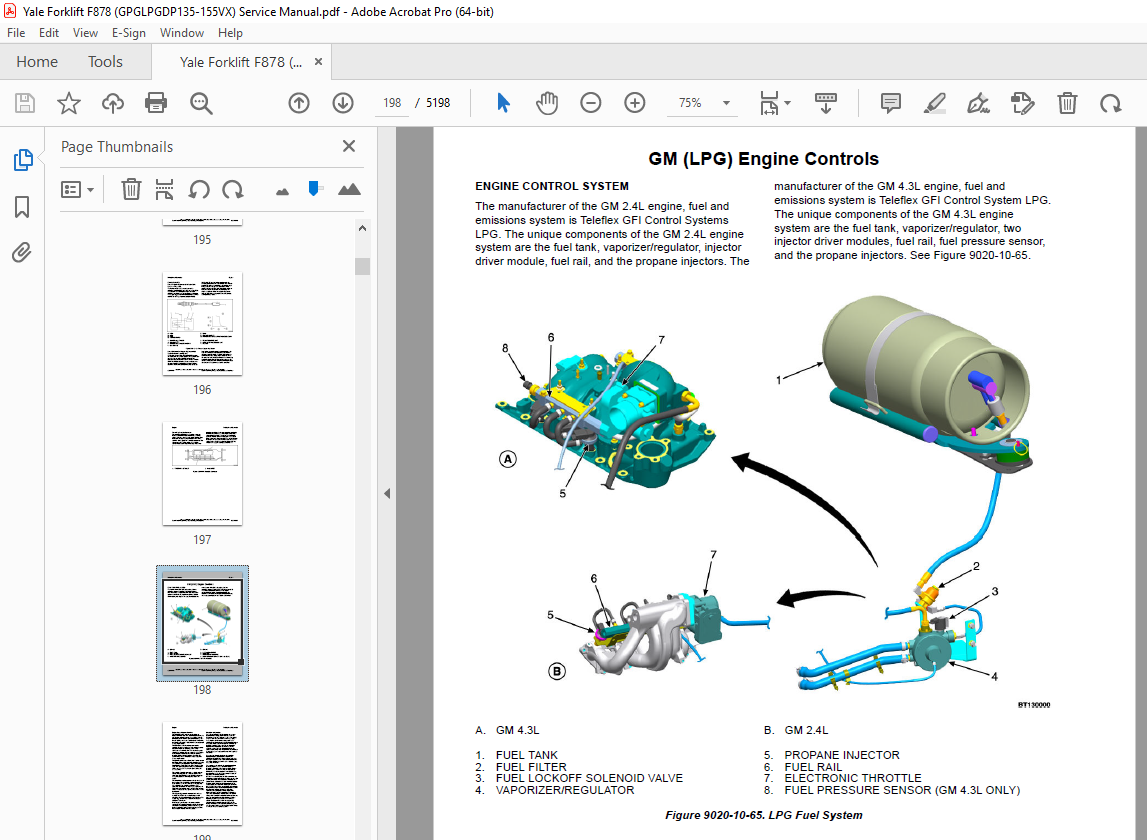Click the toolbar Delete trash icon
Image resolution: width=1147 pixels, height=840 pixels.
[x=1067, y=103]
